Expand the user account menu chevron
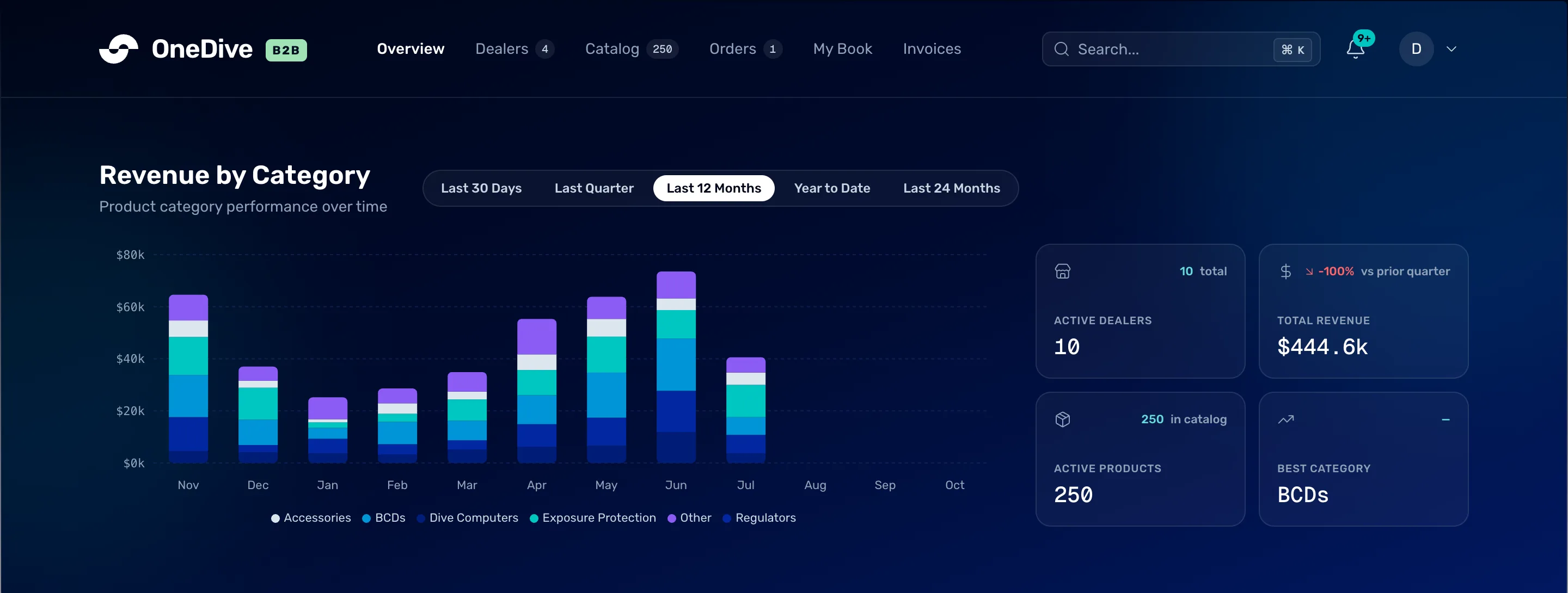The width and height of the screenshot is (1568, 593). pos(1451,48)
